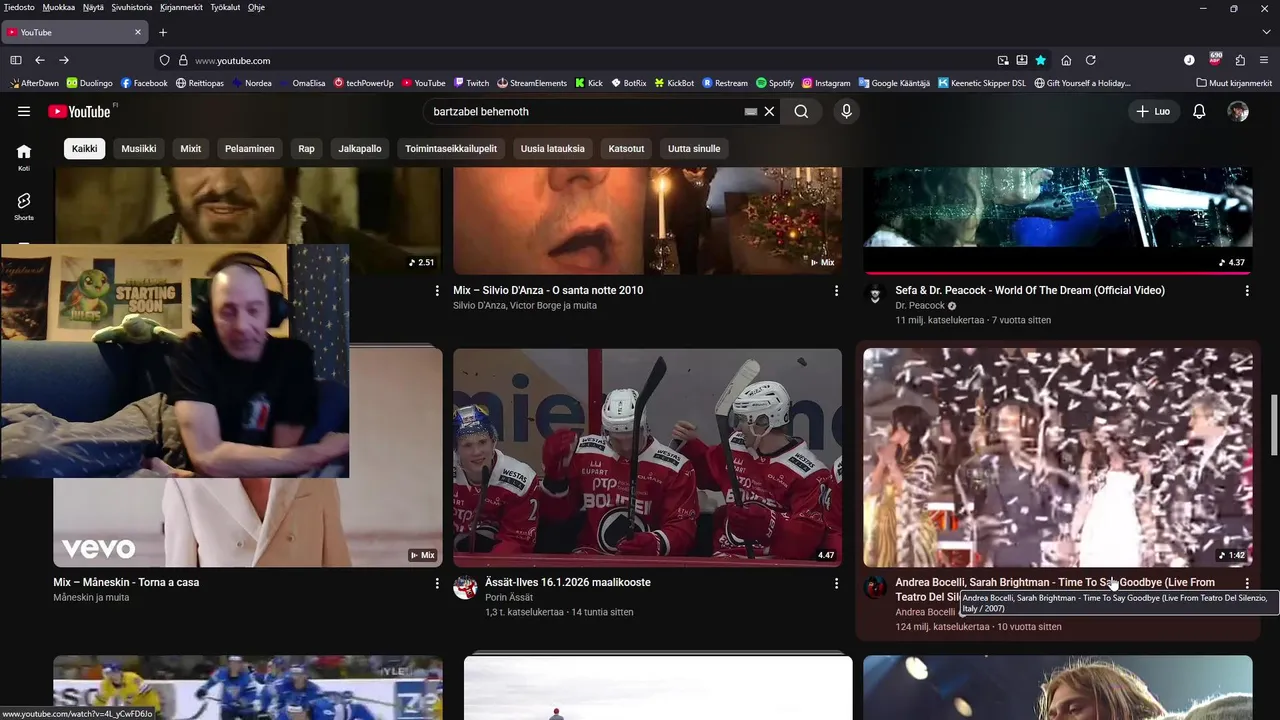Select the Mixit filter chip

point(191,148)
